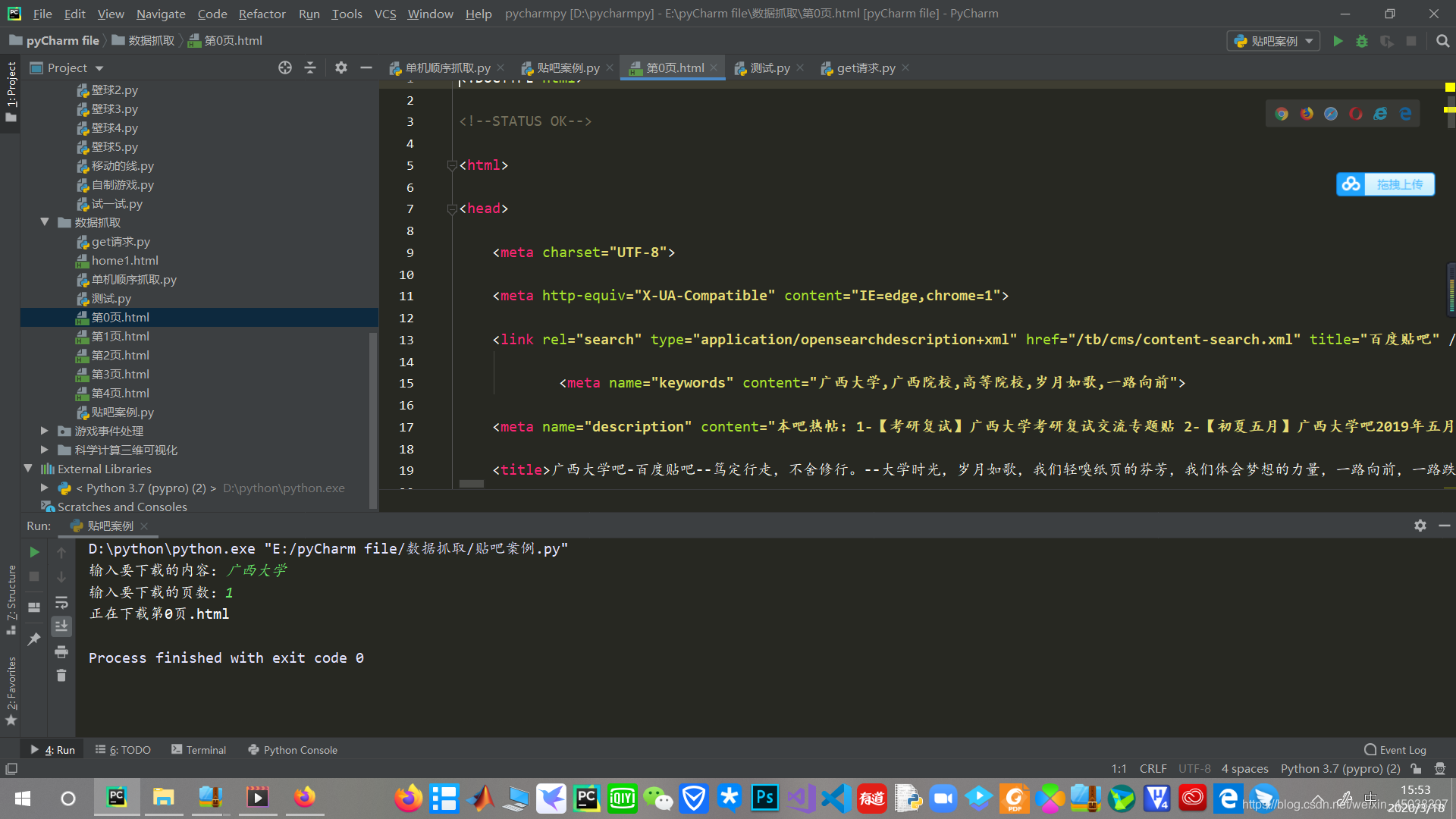This screenshot has width=1456, height=819.
Task: Open the Terminal tool window
Action: (x=199, y=749)
